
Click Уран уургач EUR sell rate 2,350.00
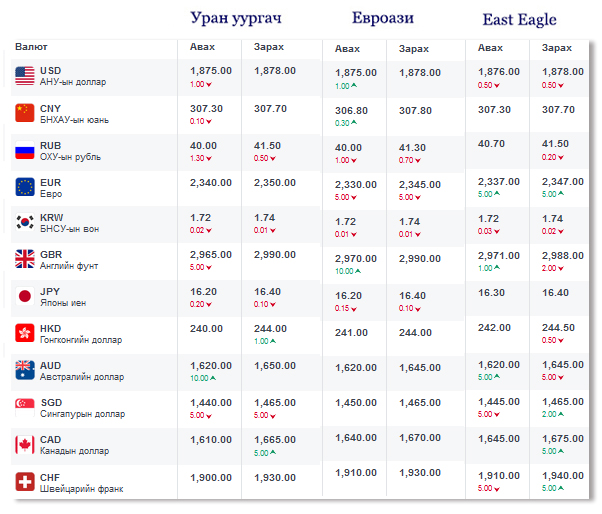[275, 183]
